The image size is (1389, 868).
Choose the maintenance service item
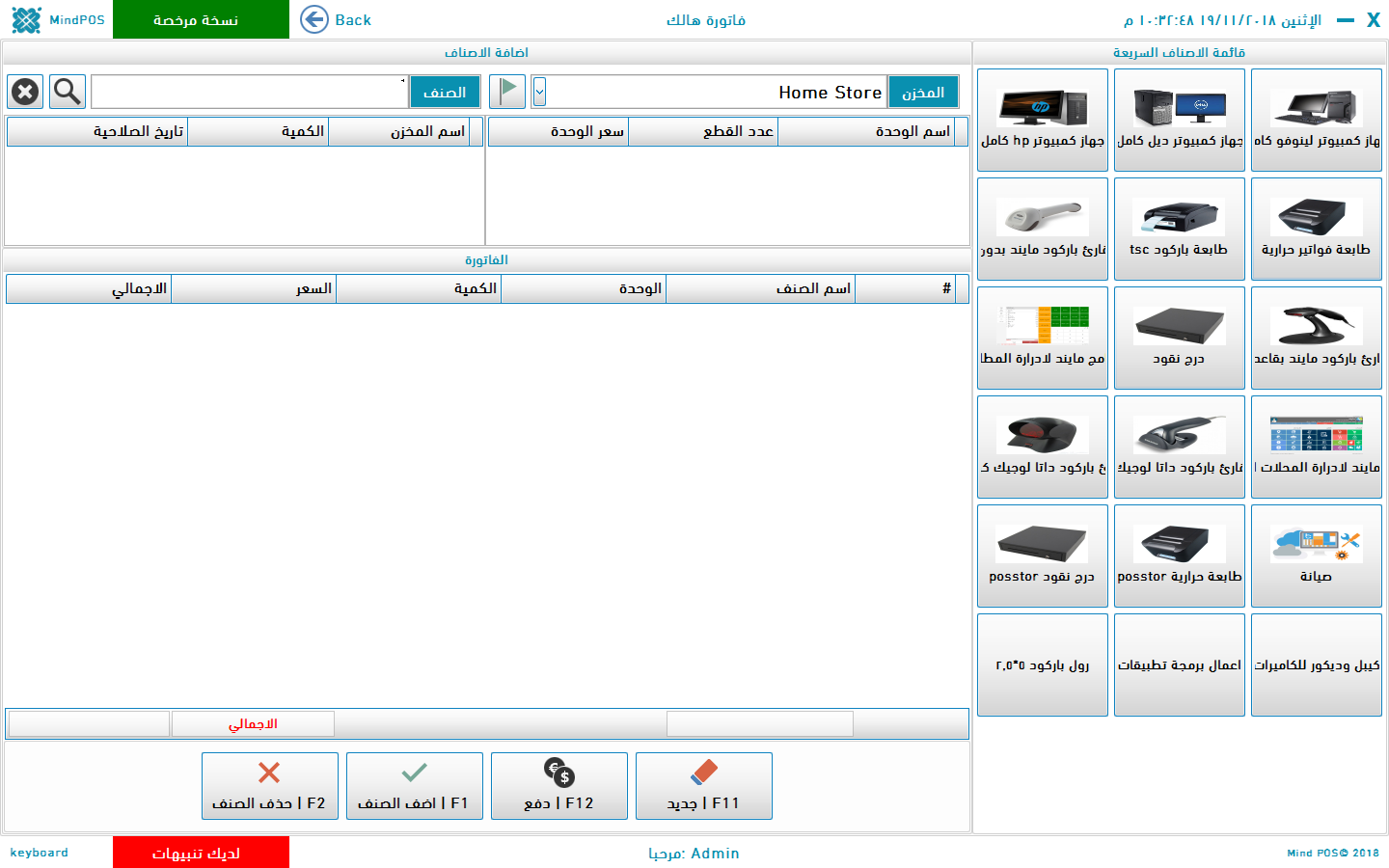pyautogui.click(x=1316, y=556)
